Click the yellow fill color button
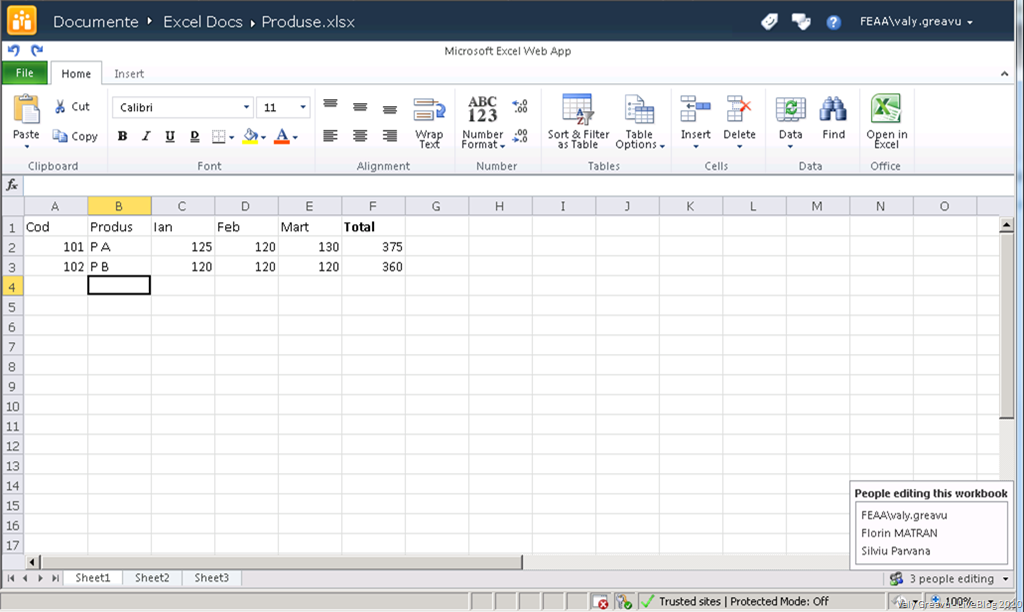The height and width of the screenshot is (612, 1024). click(x=251, y=137)
